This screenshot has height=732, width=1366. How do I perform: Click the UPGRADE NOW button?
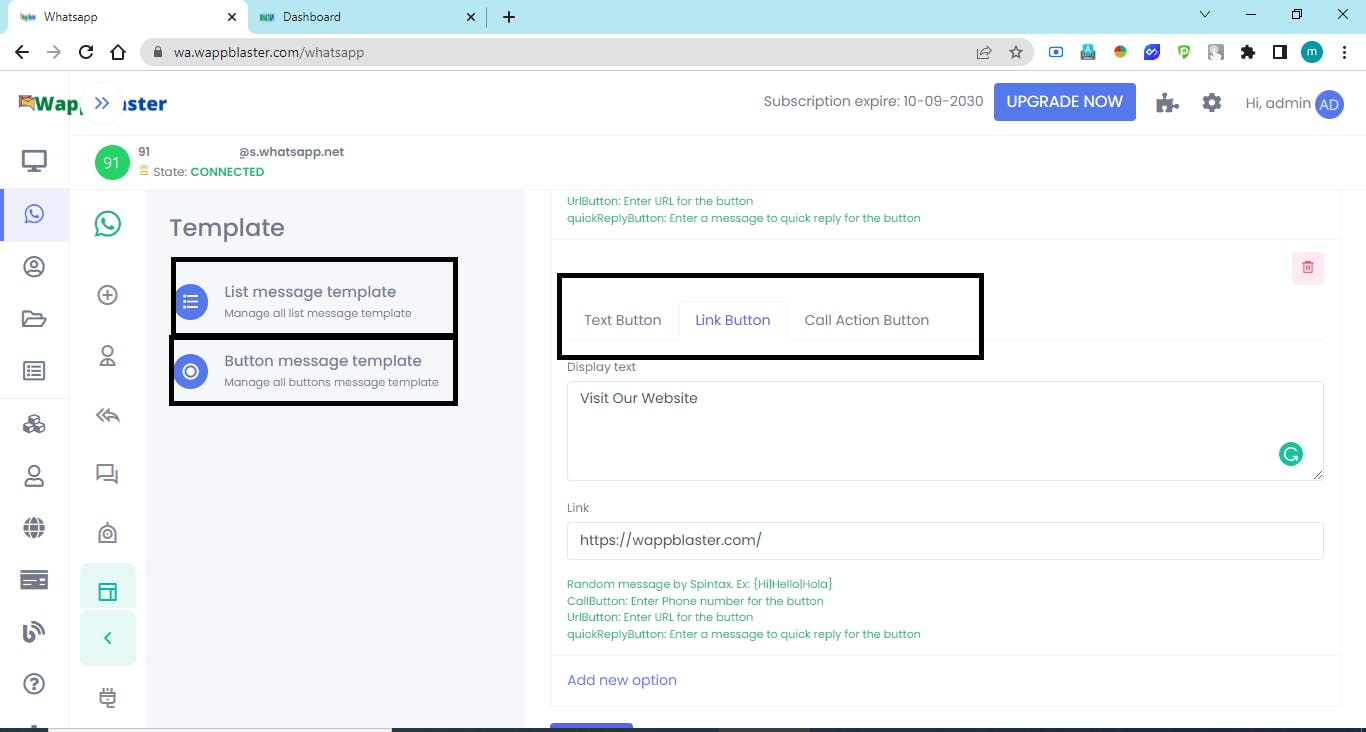tap(1065, 102)
